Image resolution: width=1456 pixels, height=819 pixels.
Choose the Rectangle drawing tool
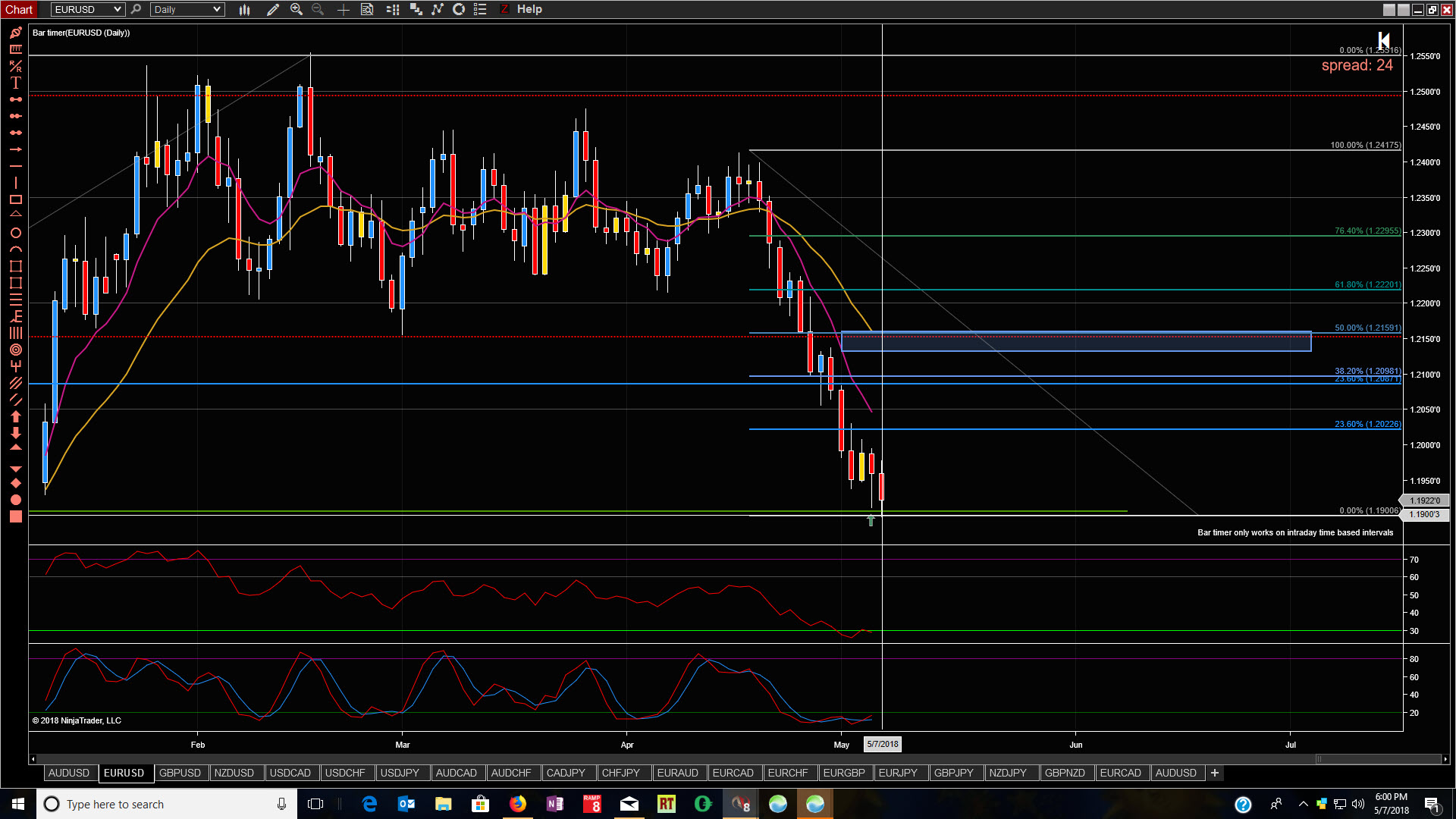point(15,199)
